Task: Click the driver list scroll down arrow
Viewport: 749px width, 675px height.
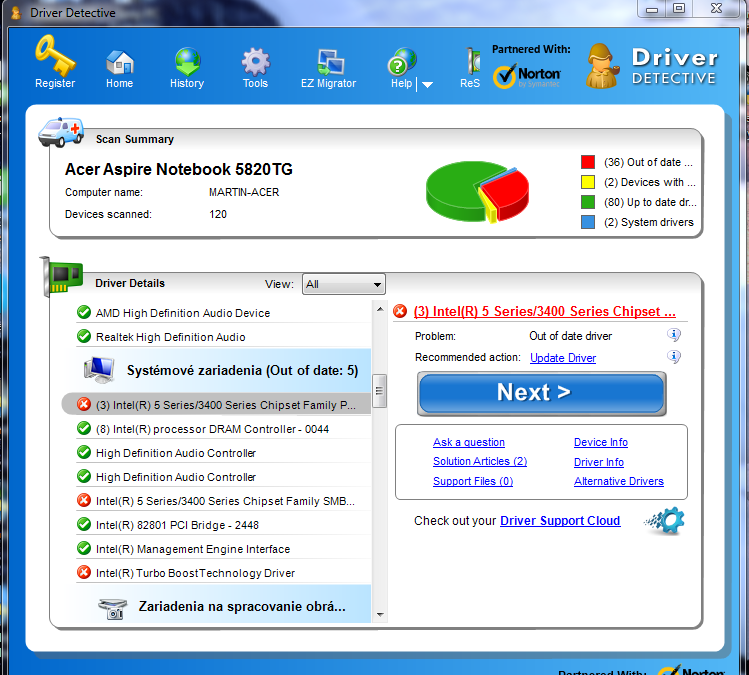Action: pyautogui.click(x=380, y=615)
